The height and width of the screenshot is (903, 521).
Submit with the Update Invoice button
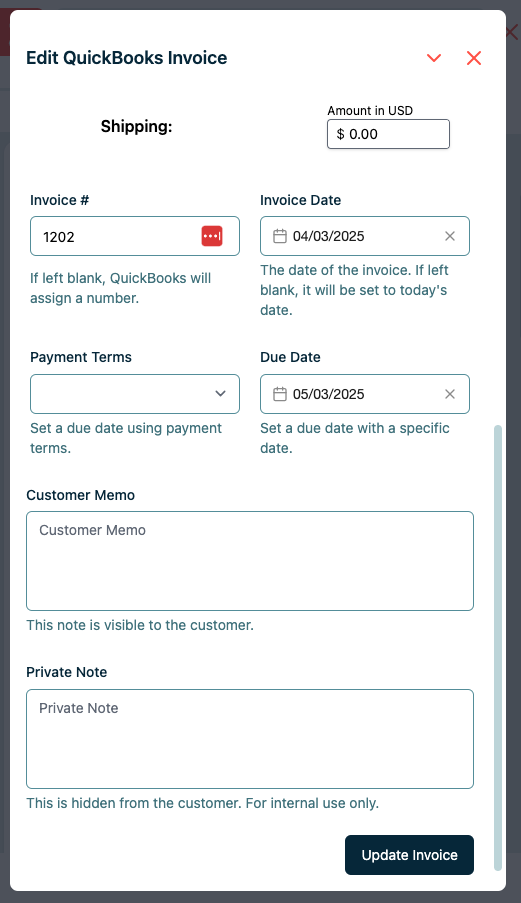pyautogui.click(x=409, y=855)
